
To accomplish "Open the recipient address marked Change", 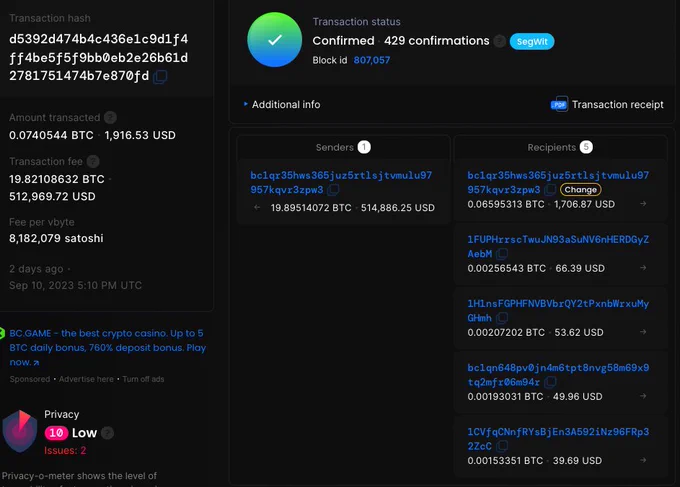I will coord(558,183).
